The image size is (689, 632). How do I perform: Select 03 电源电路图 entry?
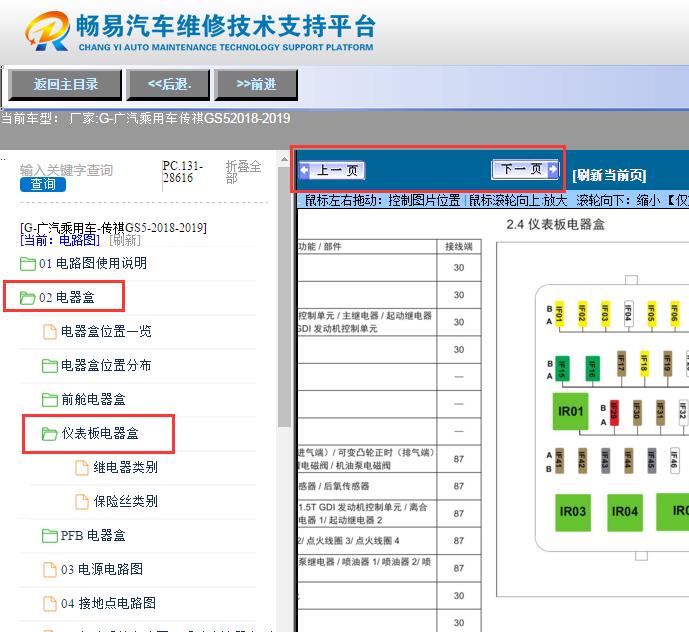(102, 569)
